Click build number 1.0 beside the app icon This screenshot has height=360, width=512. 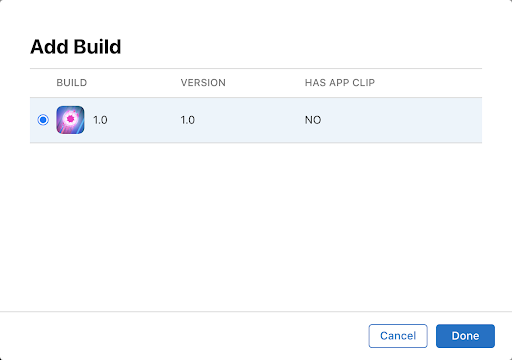[x=100, y=120]
